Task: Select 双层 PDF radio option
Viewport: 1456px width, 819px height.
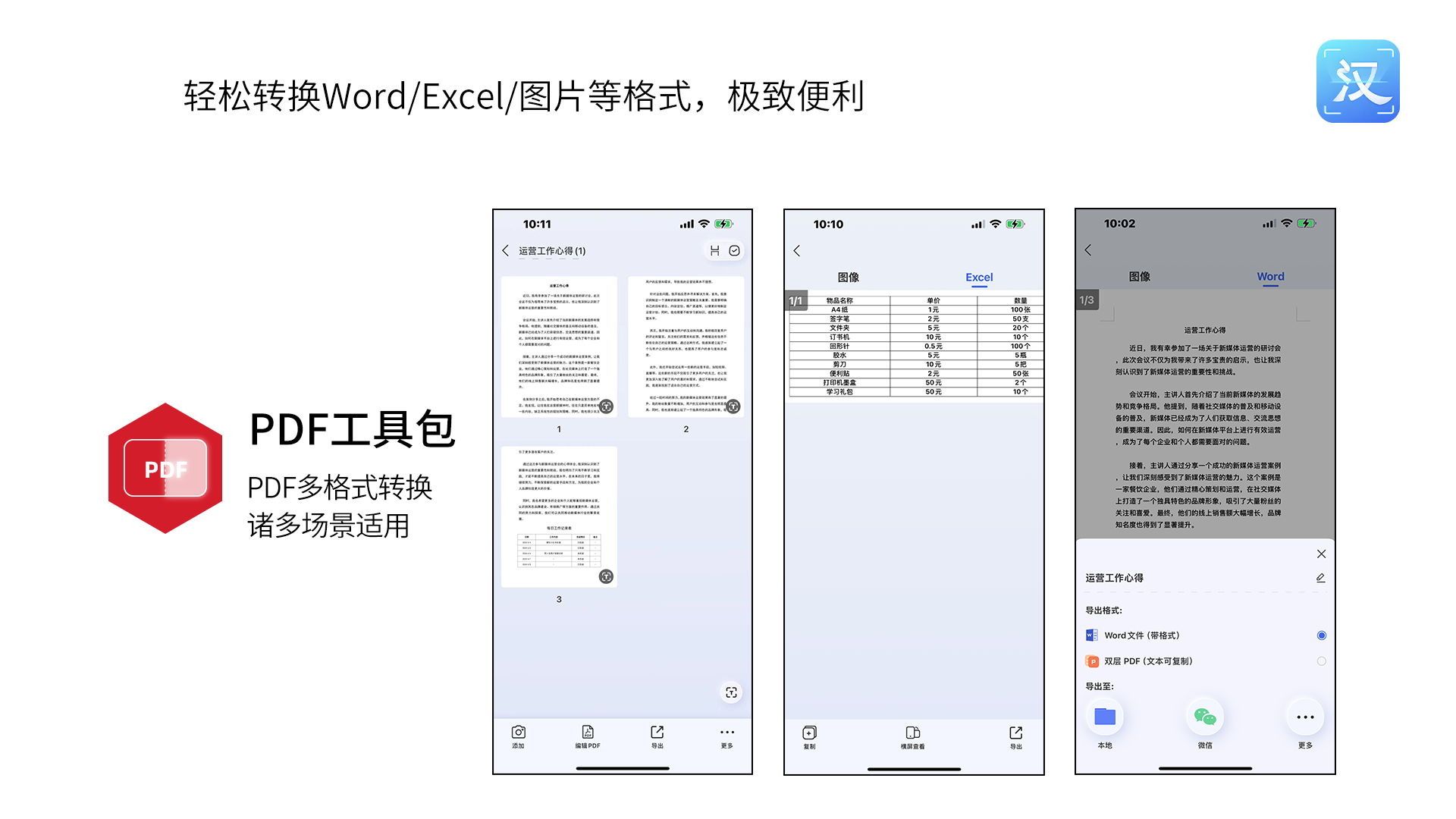Action: coord(1321,661)
